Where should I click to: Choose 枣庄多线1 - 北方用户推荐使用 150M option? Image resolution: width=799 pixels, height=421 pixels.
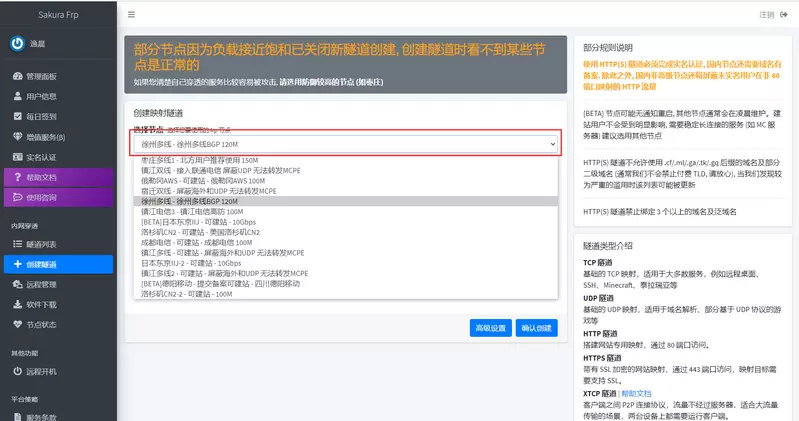[x=345, y=160]
